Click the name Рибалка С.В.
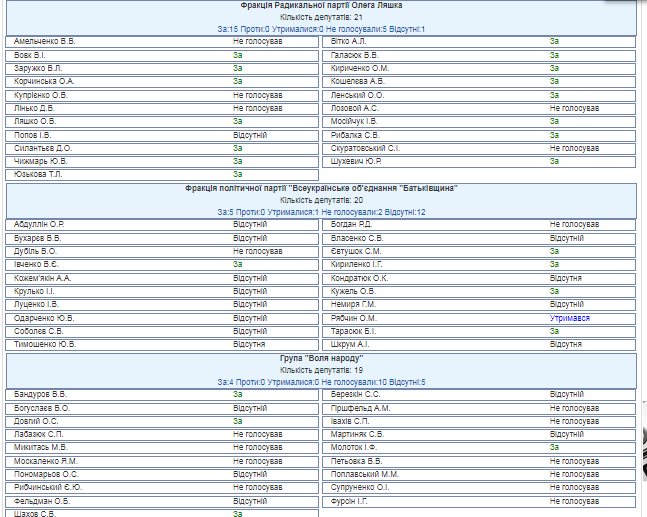647x517 pixels. coord(355,135)
